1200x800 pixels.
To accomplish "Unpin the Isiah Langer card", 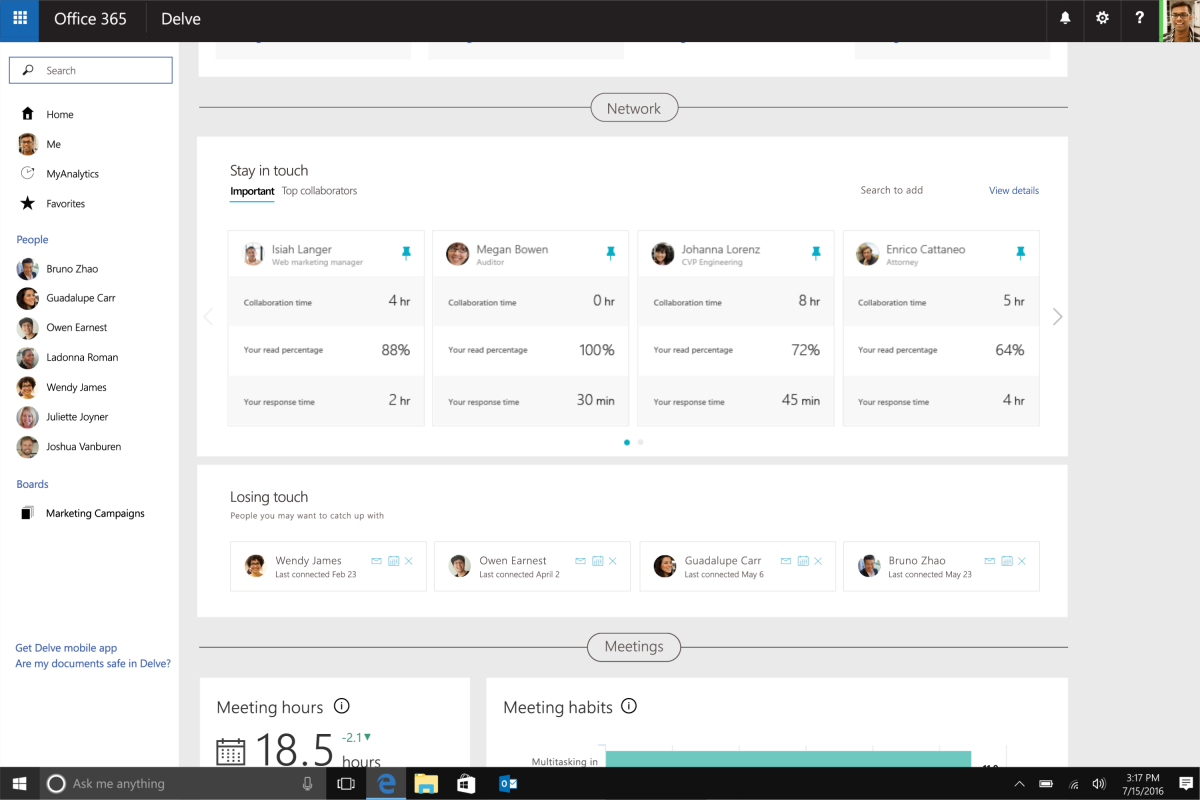I will click(x=406, y=254).
